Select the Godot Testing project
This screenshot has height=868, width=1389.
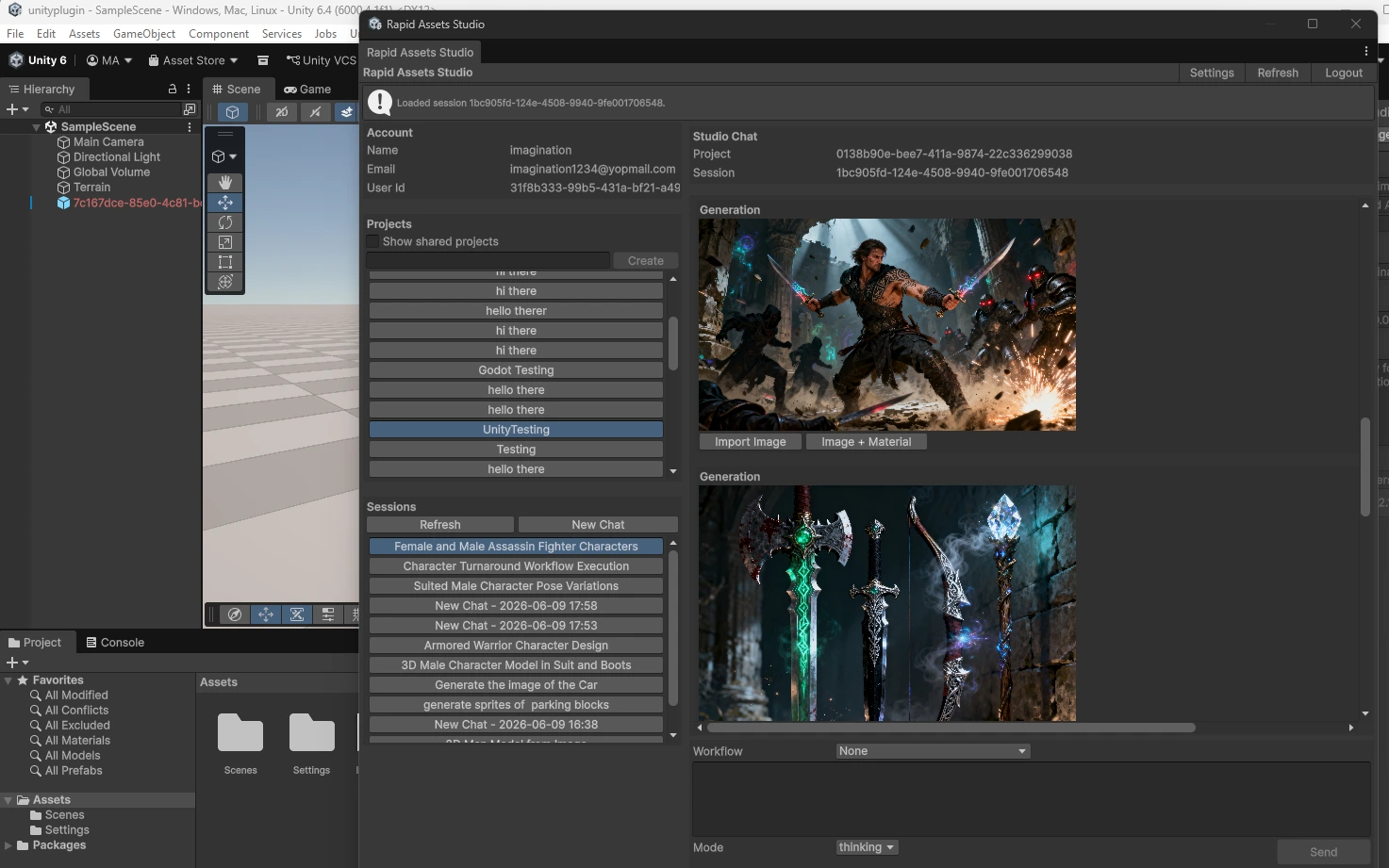[516, 370]
